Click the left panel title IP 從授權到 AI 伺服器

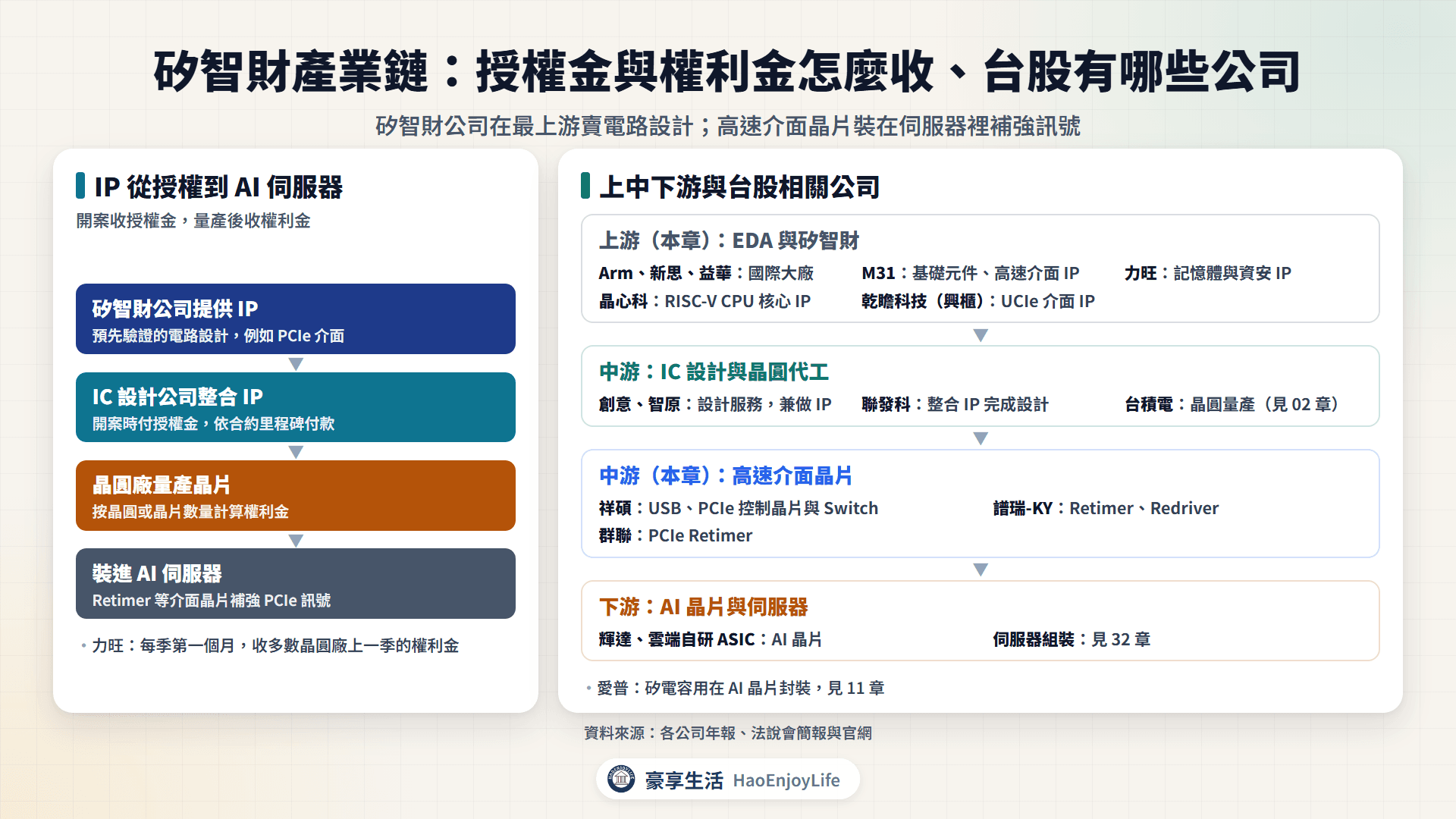coord(218,187)
